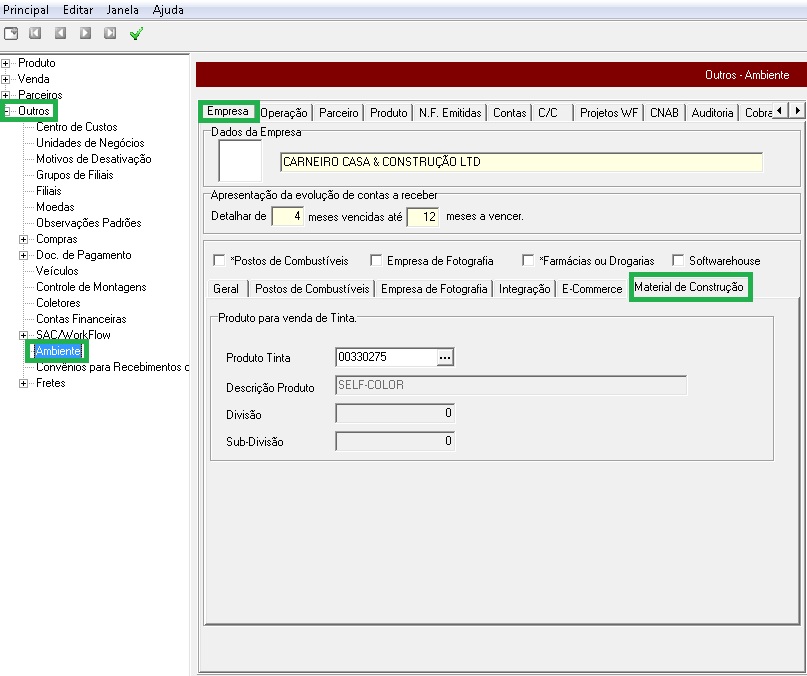Go to previous record arrow icon

click(x=60, y=33)
